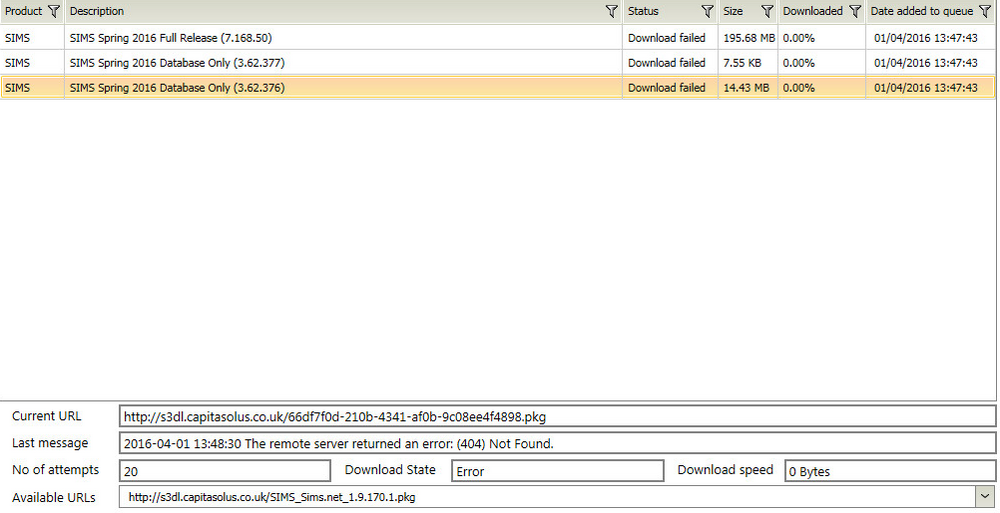Viewport: 1000px width, 513px height.
Task: Click the No of attempts label
Action: (55, 470)
